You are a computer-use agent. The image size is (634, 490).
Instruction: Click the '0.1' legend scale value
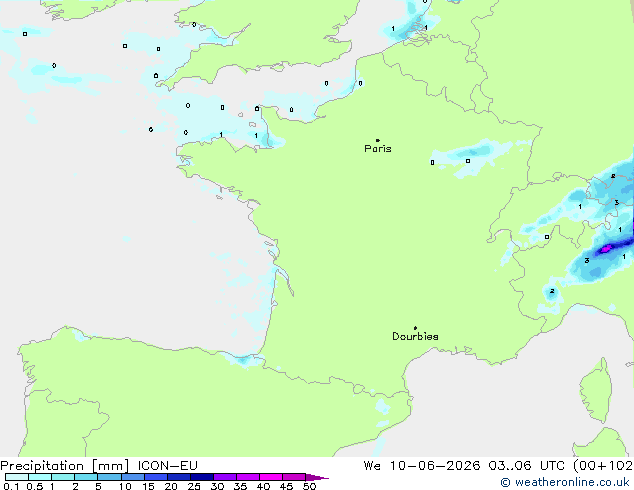(x=11, y=486)
